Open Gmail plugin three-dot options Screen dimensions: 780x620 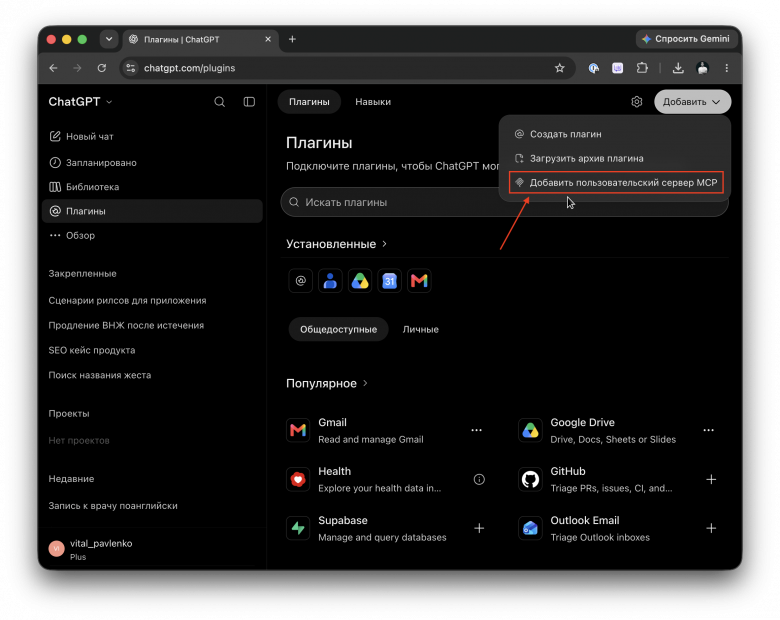pos(477,430)
